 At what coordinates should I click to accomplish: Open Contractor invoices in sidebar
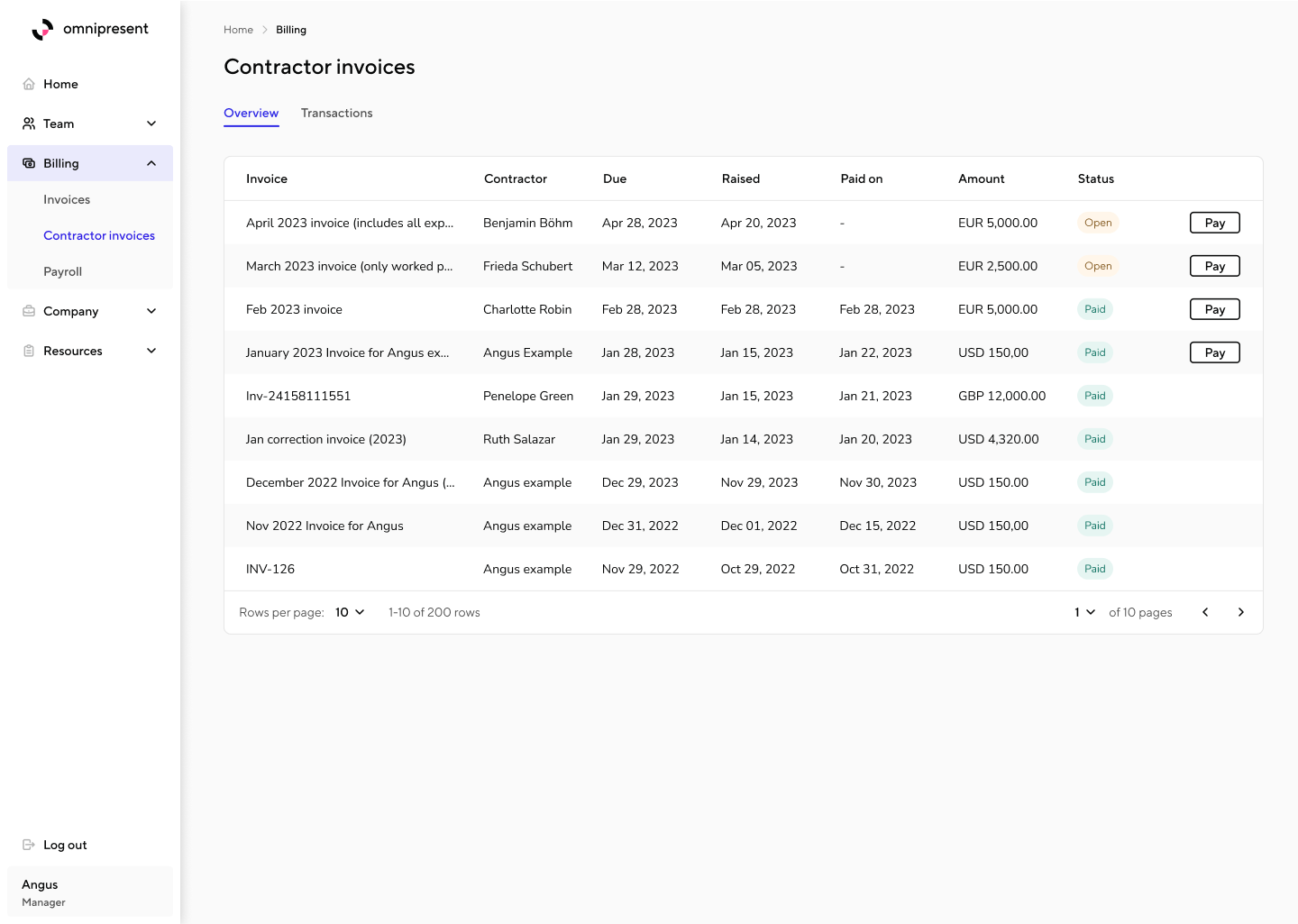pos(99,235)
